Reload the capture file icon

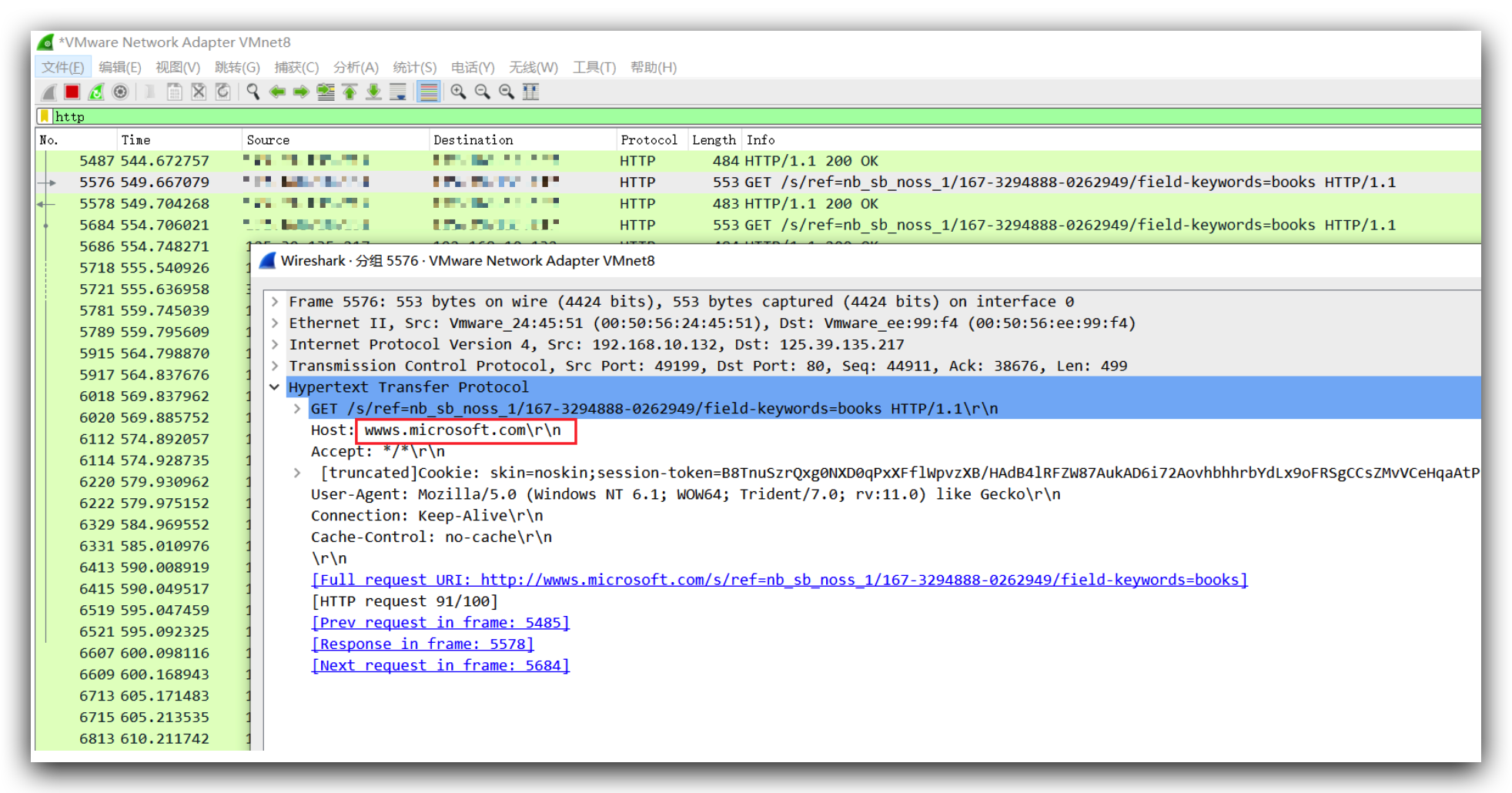222,92
